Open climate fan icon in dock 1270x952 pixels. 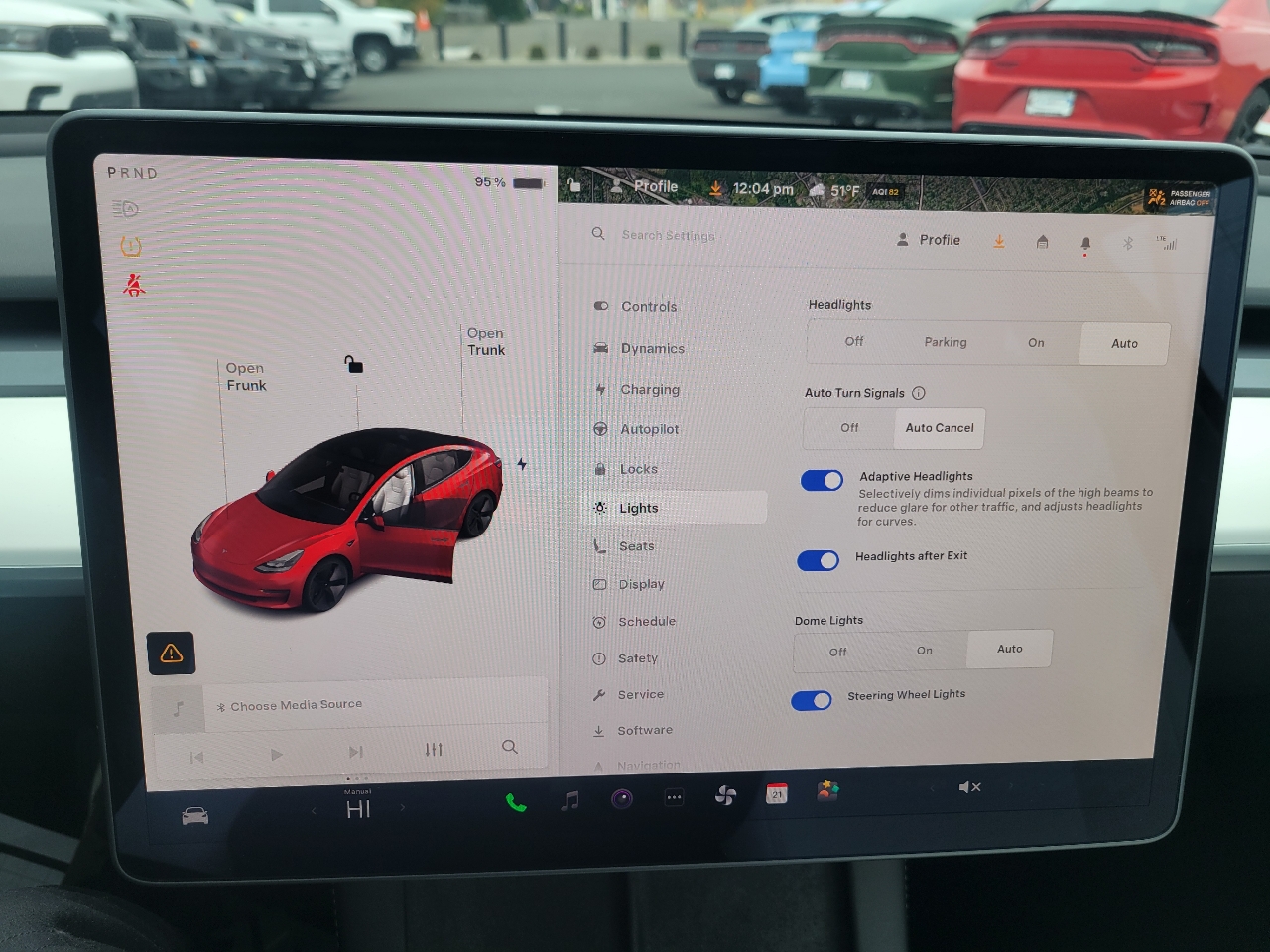[725, 795]
